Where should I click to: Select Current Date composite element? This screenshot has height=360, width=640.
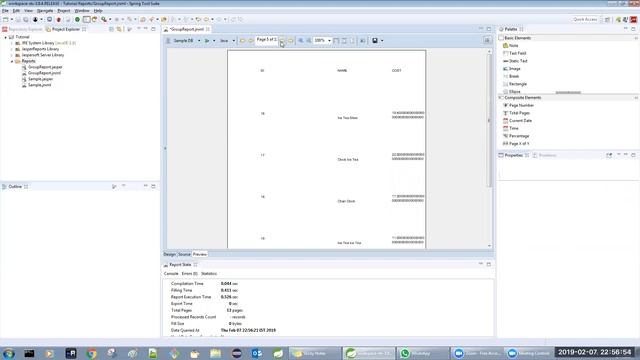[517, 121]
